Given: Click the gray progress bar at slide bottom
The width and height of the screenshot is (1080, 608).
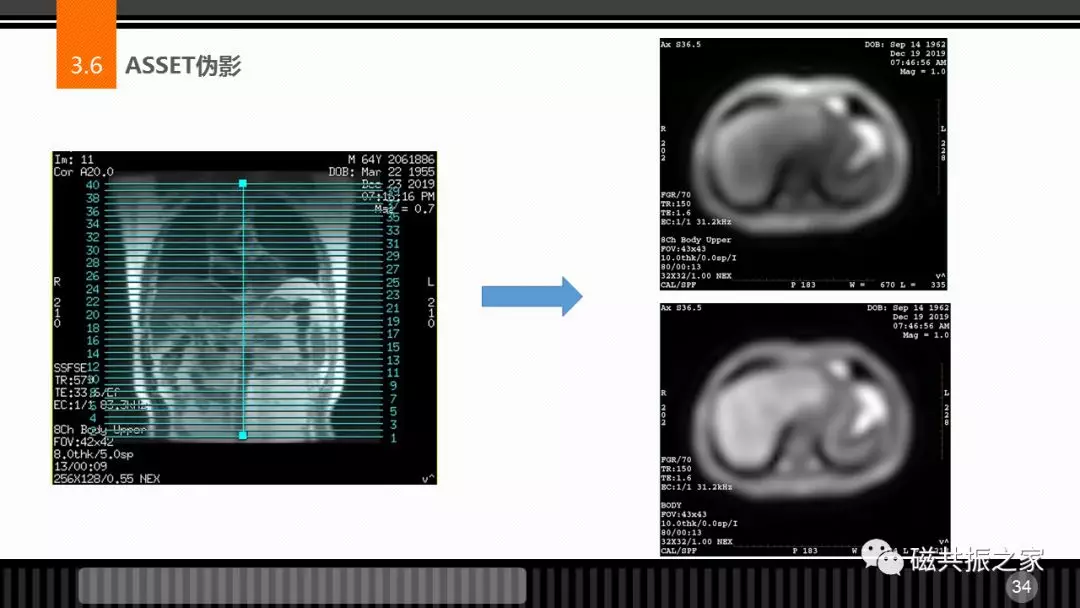Looking at the screenshot, I should [x=302, y=585].
